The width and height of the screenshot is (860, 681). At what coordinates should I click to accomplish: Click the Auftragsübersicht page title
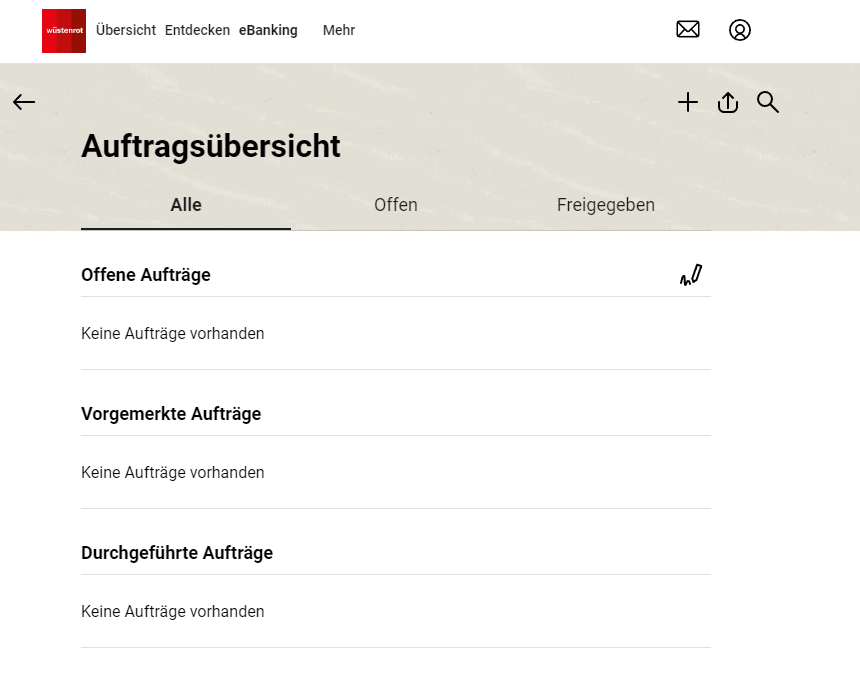point(211,146)
